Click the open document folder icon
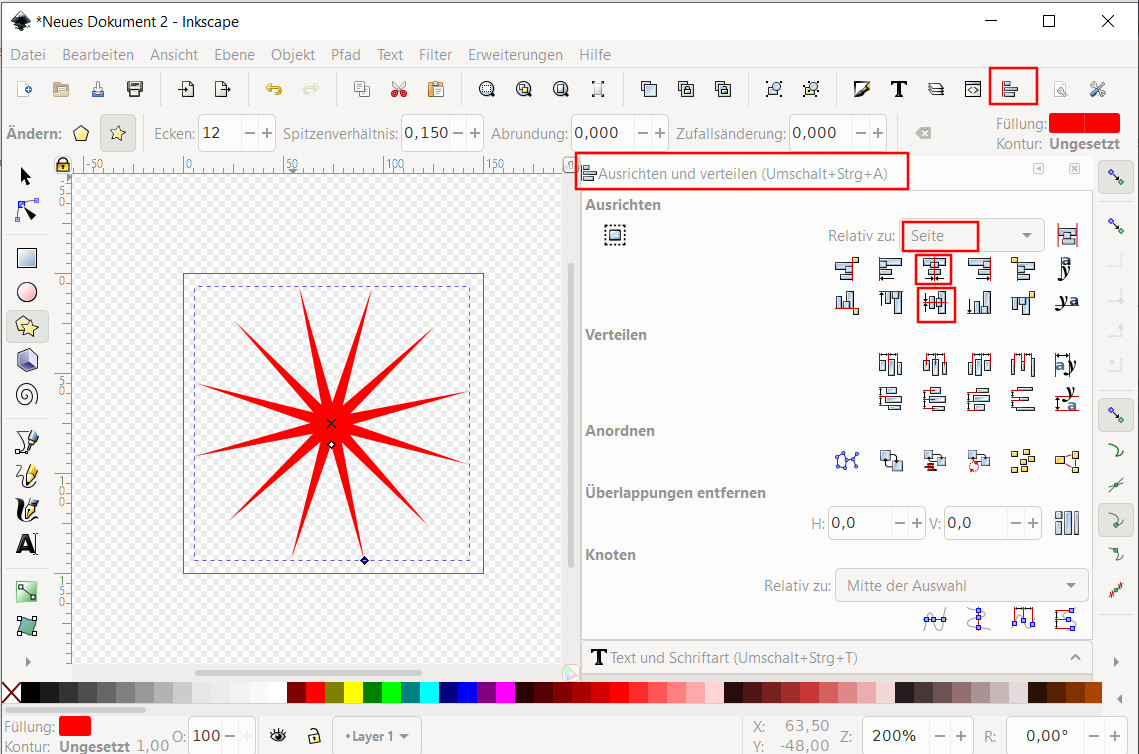 pos(61,89)
